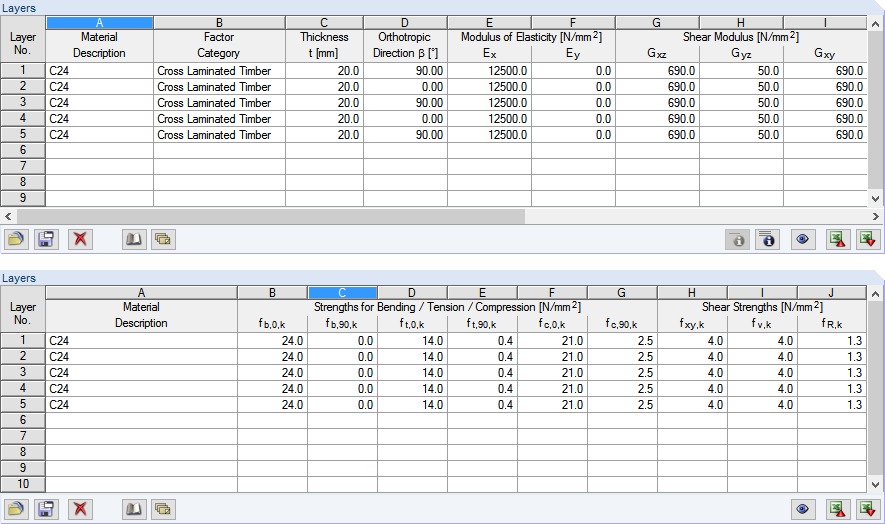Viewport: 885px width, 524px height.
Task: Delete layers with red X in lower toolbar
Action: [x=80, y=509]
